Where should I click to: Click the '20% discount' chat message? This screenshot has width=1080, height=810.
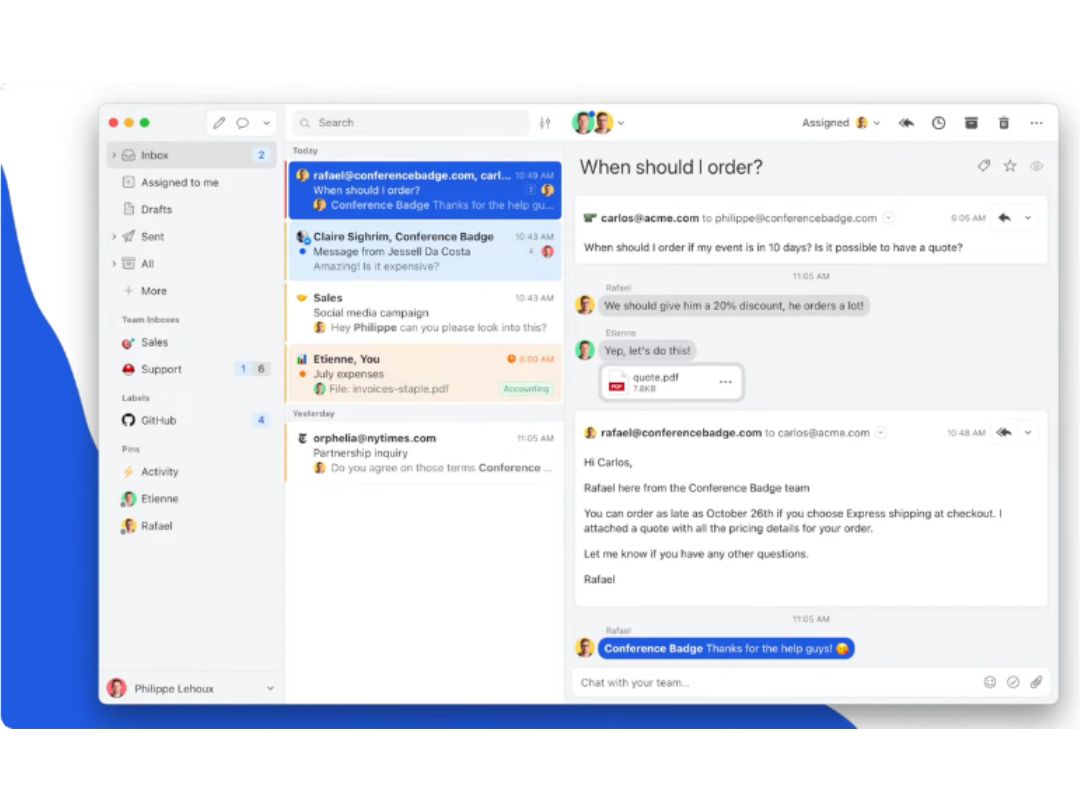point(734,306)
